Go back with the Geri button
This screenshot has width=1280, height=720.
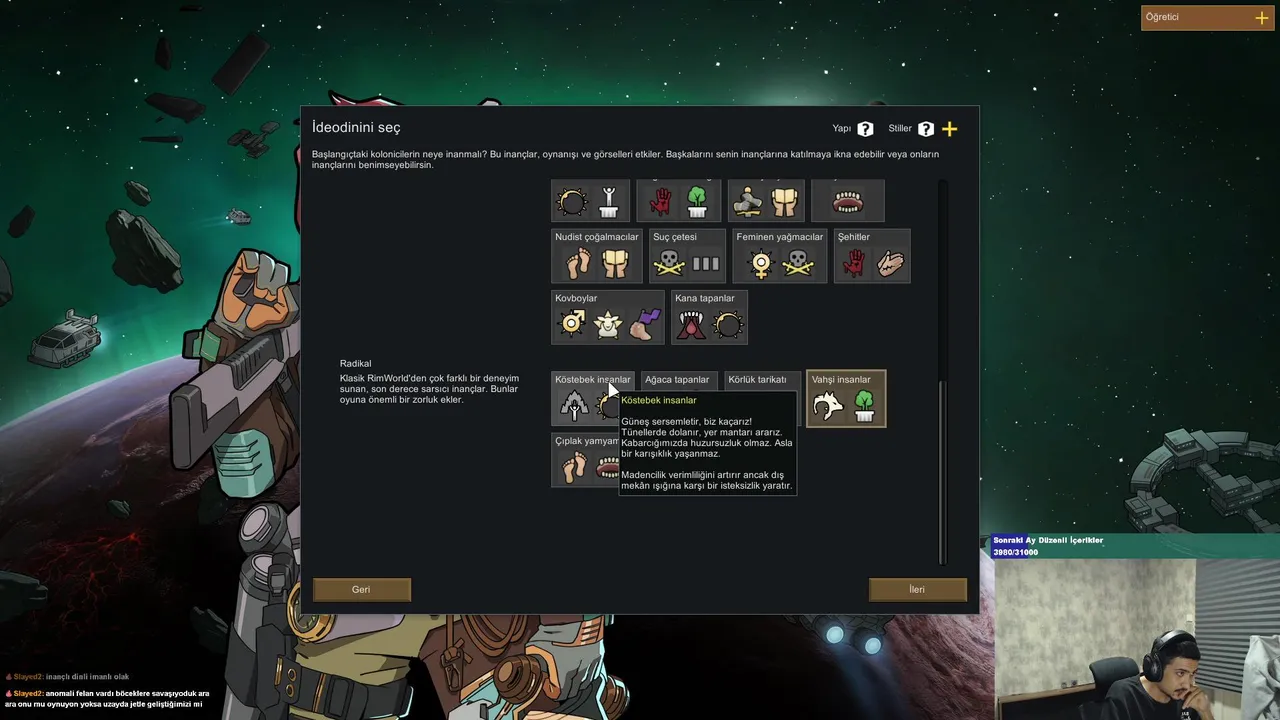pos(361,590)
